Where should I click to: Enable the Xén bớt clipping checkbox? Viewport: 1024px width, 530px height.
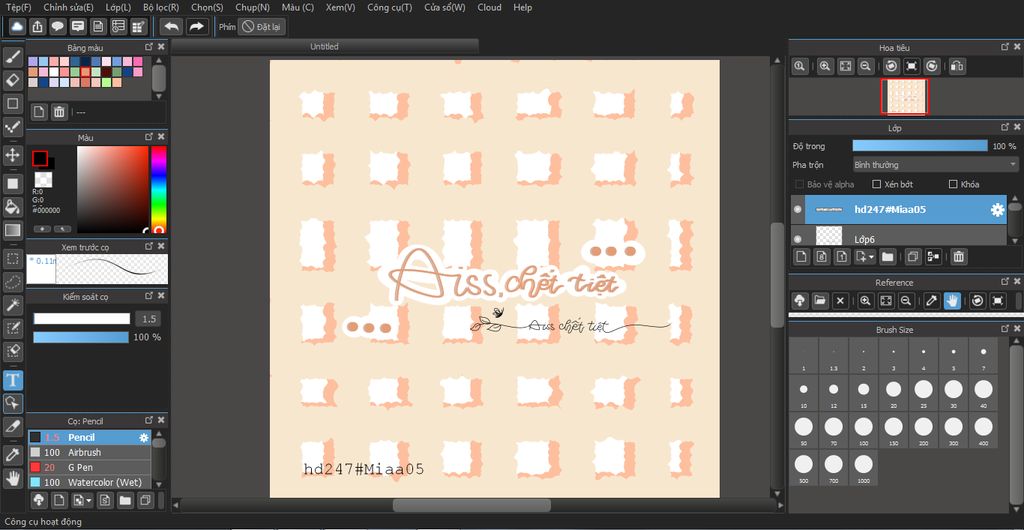(877, 184)
